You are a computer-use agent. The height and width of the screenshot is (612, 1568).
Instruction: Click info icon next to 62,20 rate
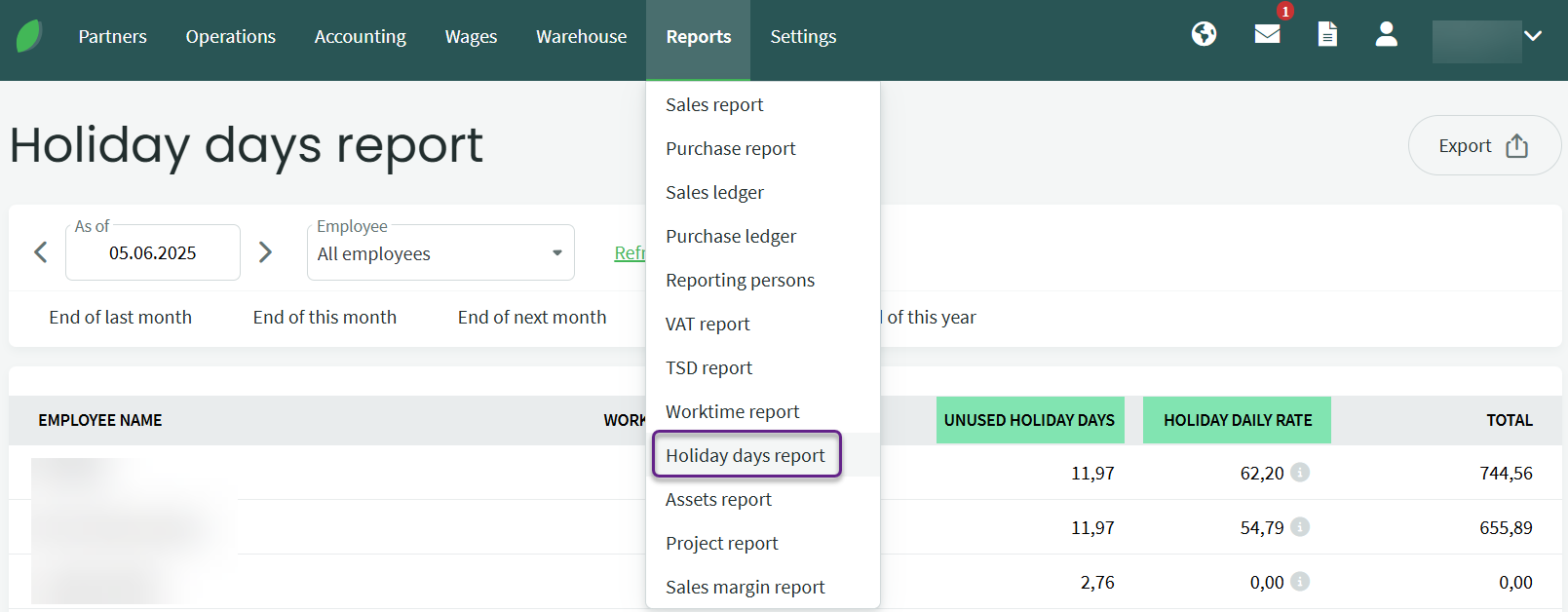1300,473
